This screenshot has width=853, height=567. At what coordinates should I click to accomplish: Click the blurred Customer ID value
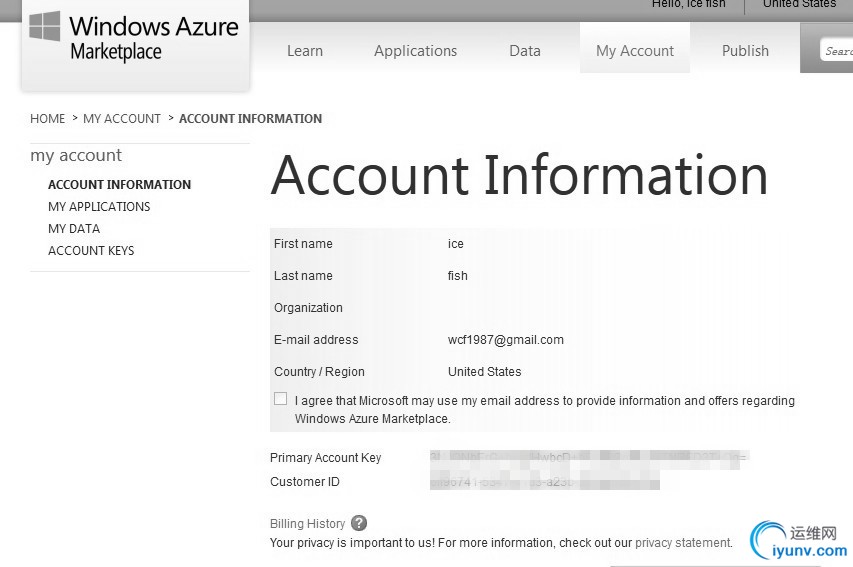pyautogui.click(x=545, y=482)
